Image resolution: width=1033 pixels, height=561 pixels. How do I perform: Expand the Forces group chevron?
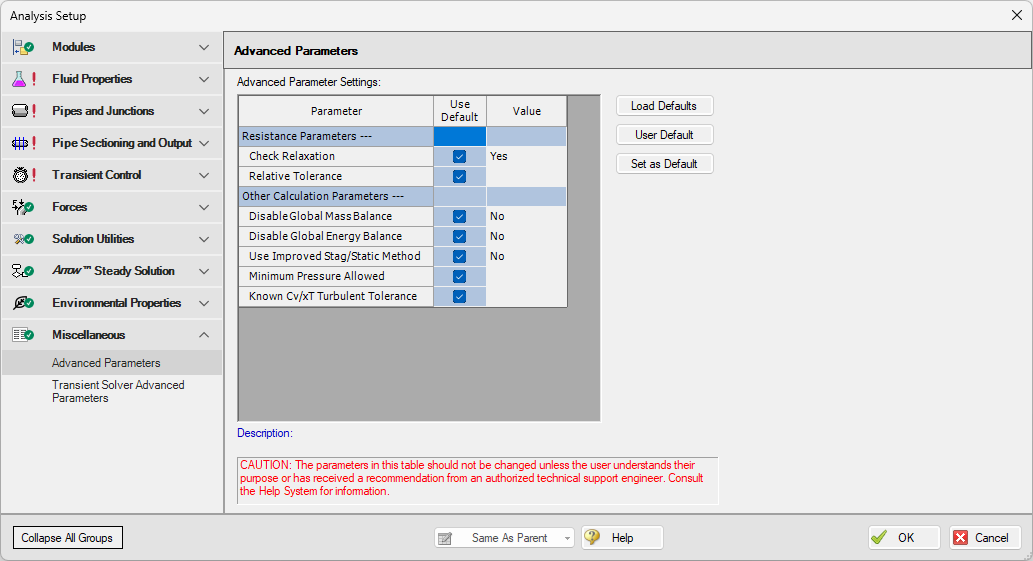(204, 207)
